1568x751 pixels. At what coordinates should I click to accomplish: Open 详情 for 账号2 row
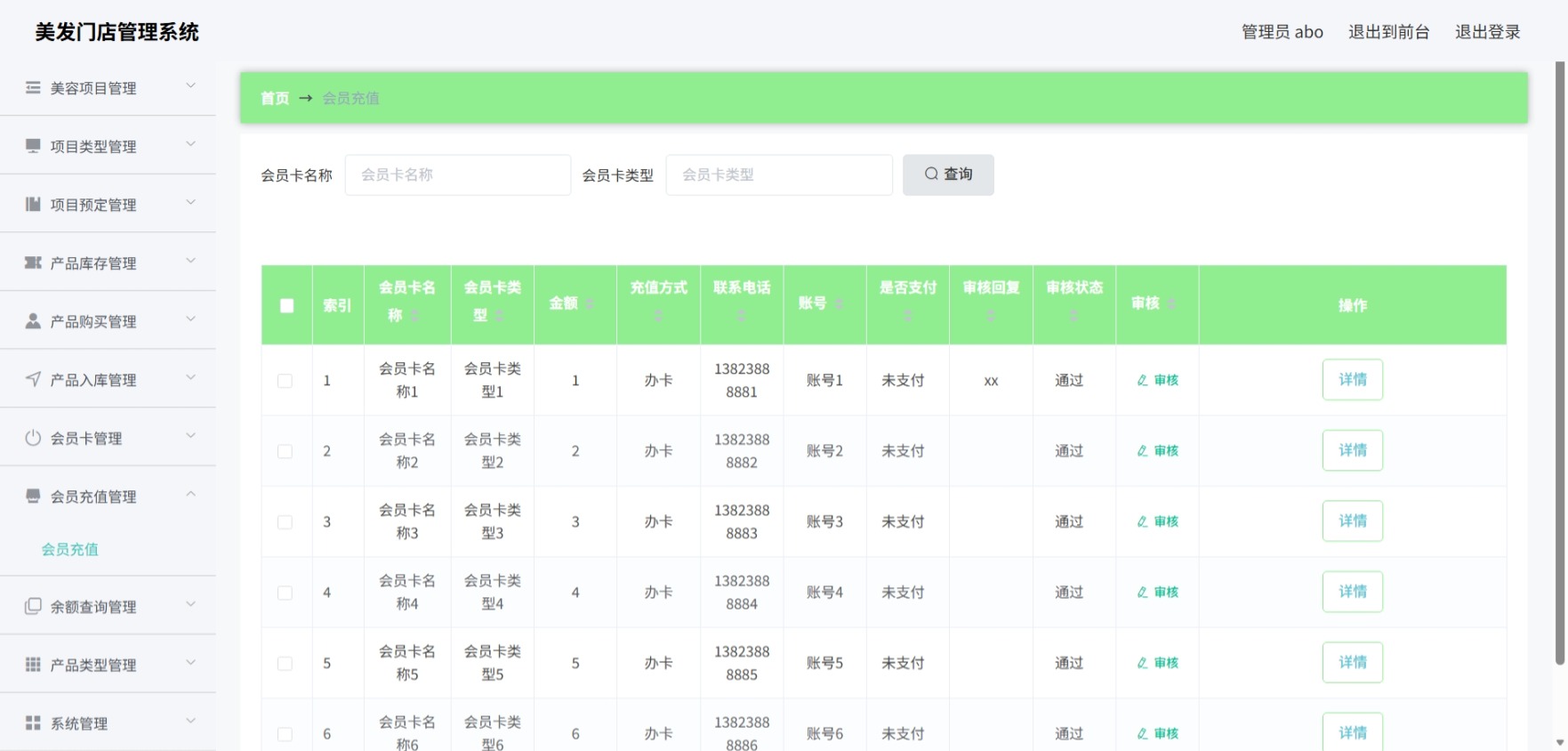click(x=1352, y=450)
